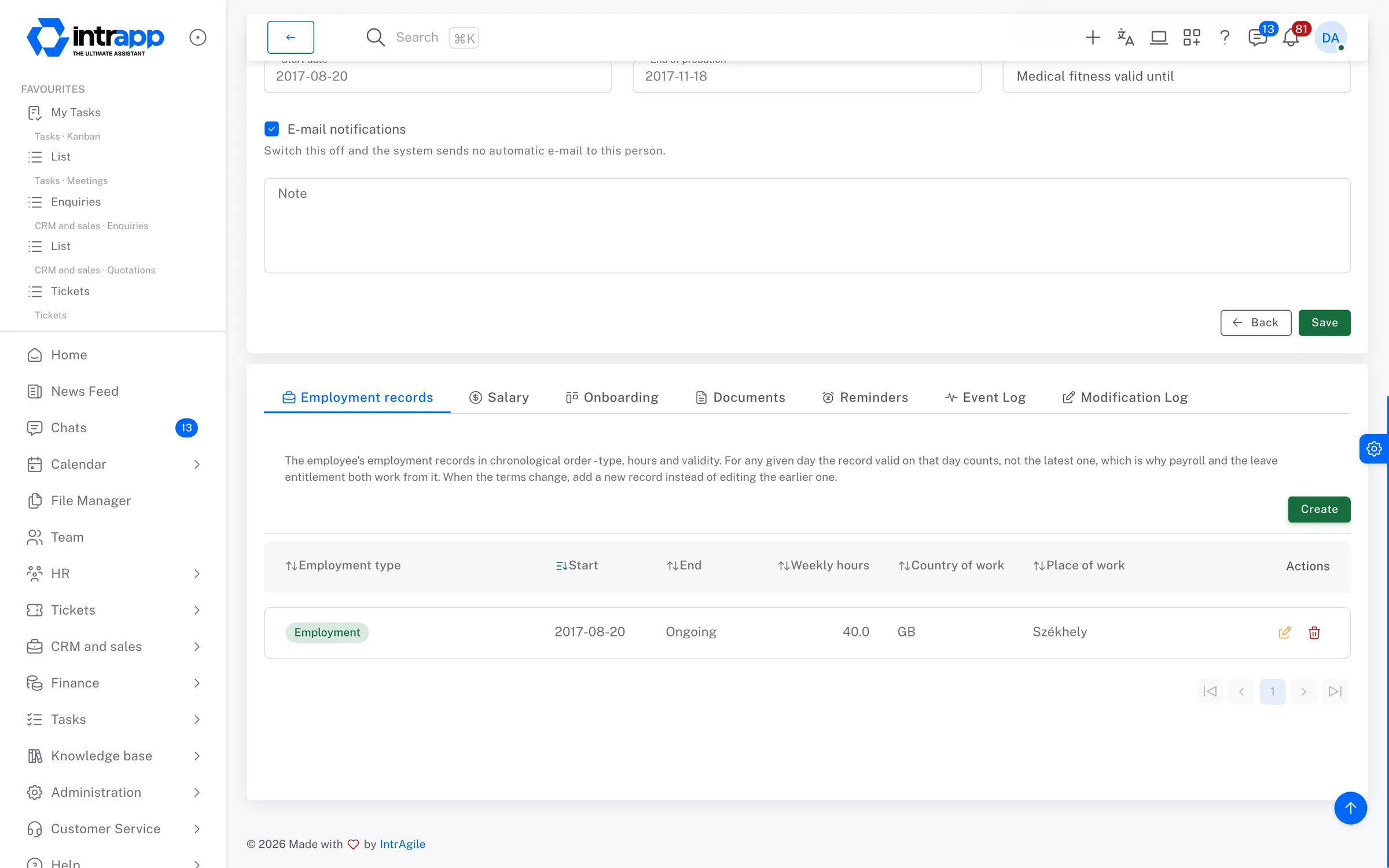Expand the CRM and sales menu
This screenshot has width=1389, height=868.
click(x=113, y=646)
